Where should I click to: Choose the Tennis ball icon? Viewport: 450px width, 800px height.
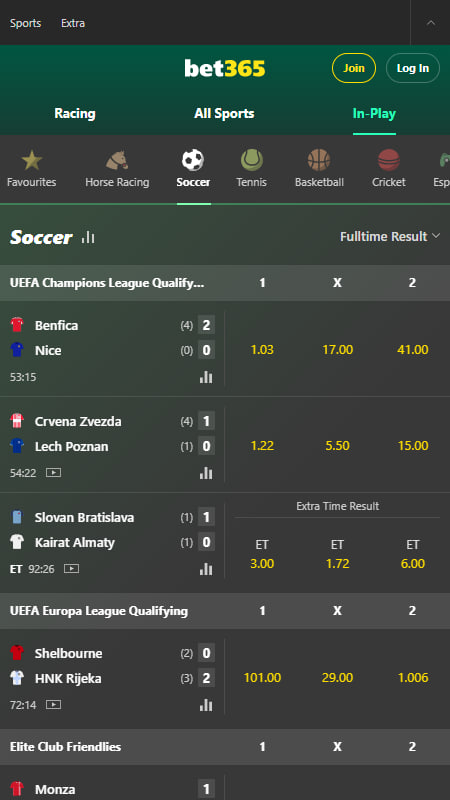[252, 160]
